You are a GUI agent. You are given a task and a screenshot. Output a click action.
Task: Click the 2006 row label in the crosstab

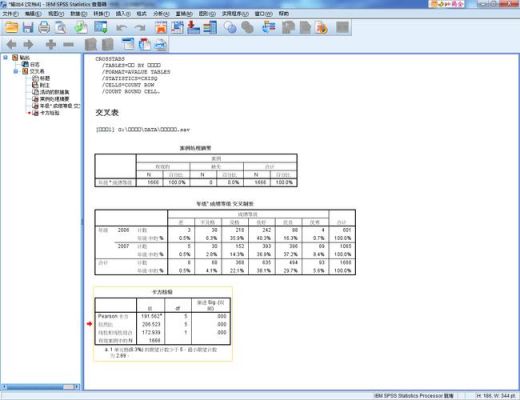(x=123, y=230)
